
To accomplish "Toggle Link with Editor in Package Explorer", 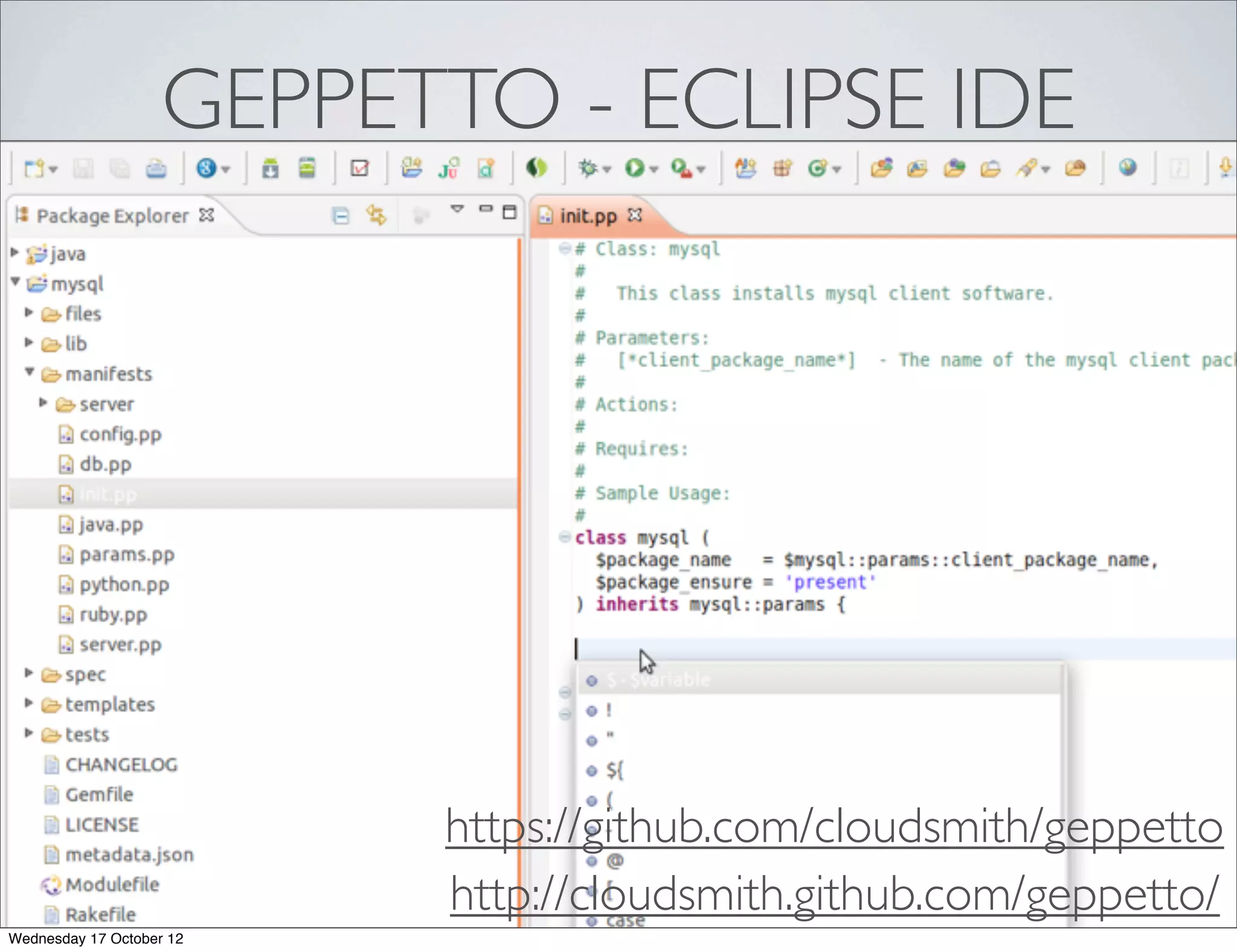I will pos(376,215).
